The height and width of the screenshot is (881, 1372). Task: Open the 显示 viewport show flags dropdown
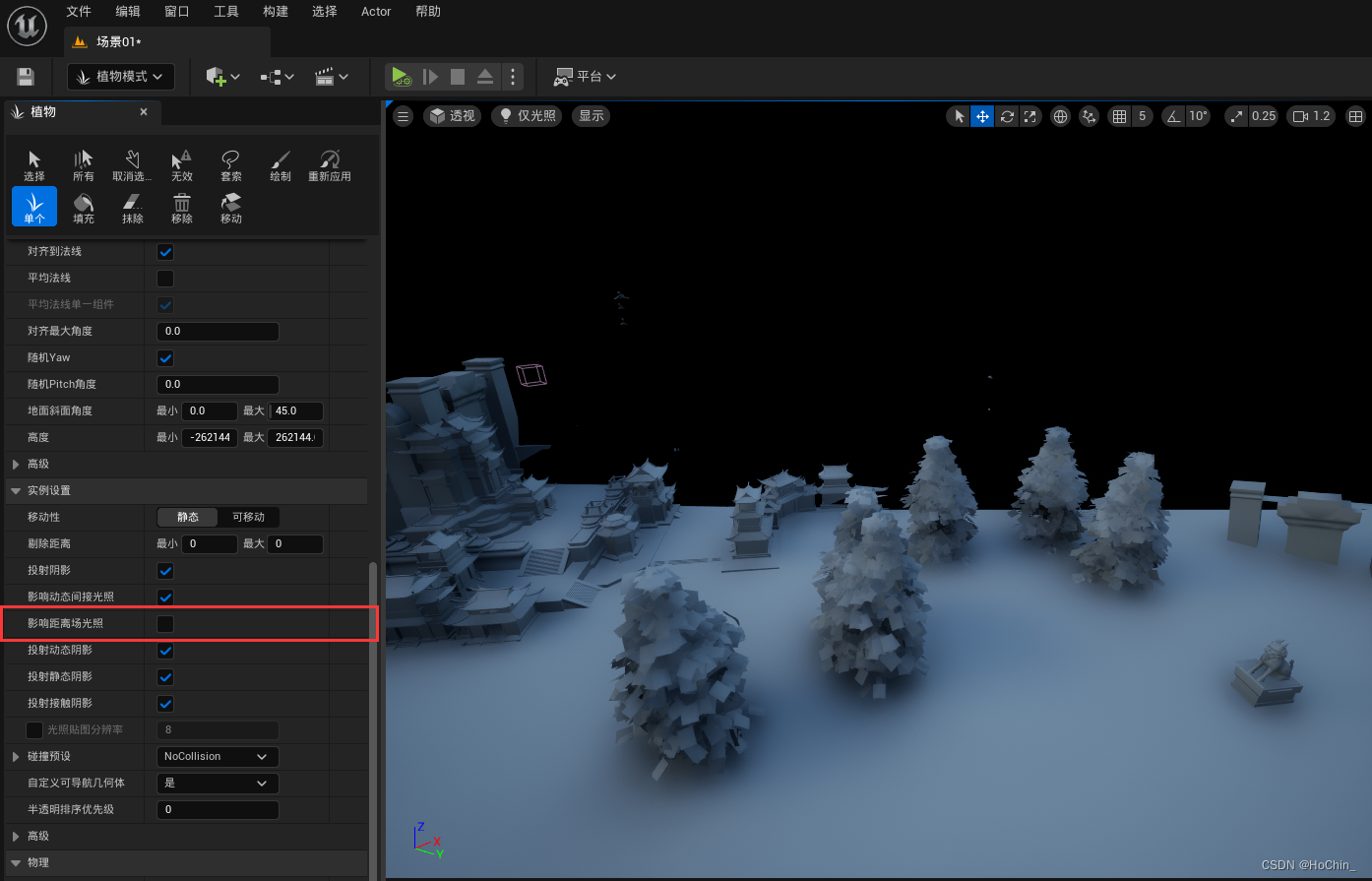coord(590,115)
